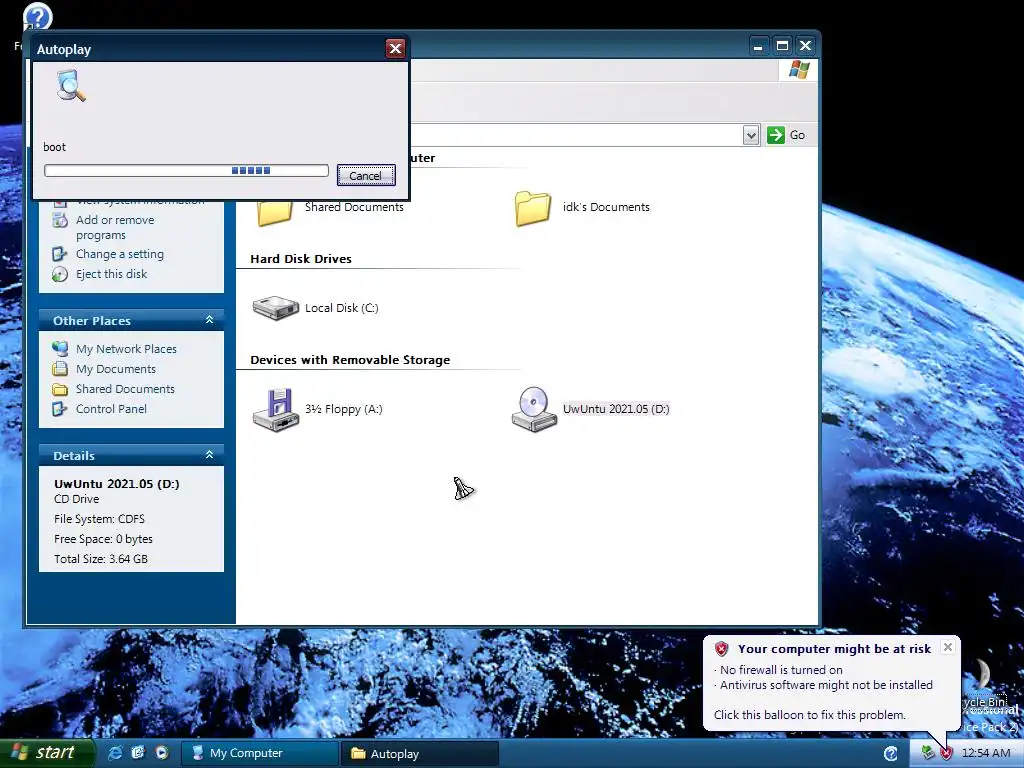Click the Add or remove programs icon
The image size is (1024, 768).
click(59, 220)
